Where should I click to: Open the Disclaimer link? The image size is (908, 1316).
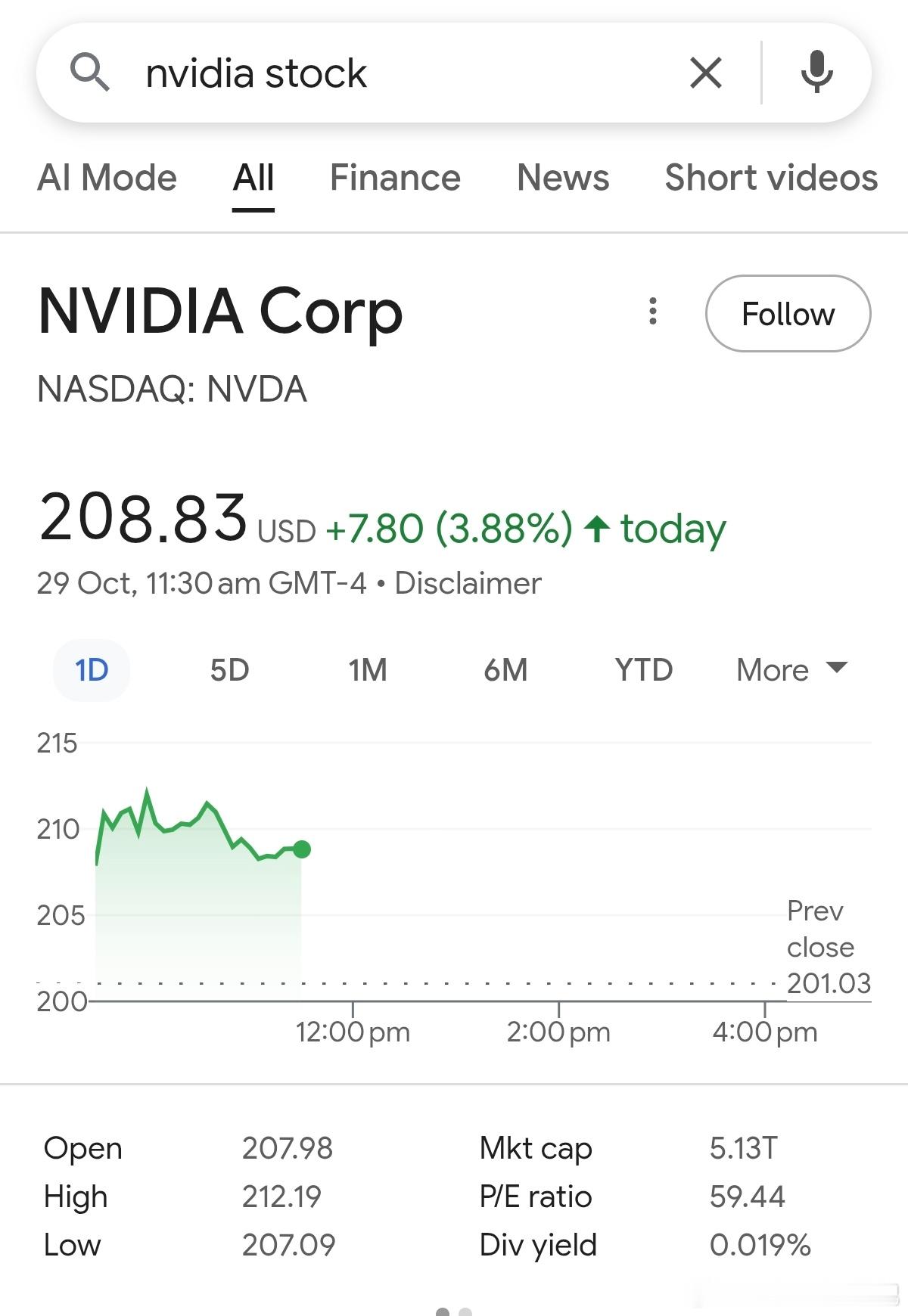[468, 583]
